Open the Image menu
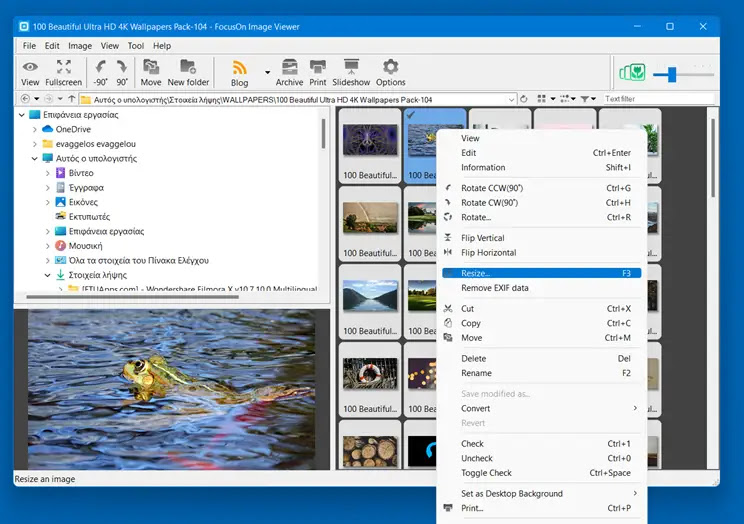This screenshot has height=524, width=744. click(80, 46)
